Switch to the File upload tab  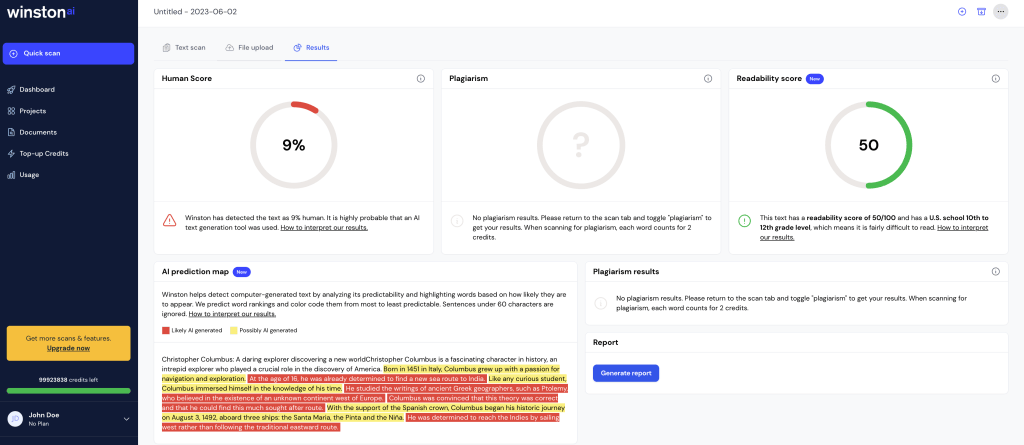point(249,48)
